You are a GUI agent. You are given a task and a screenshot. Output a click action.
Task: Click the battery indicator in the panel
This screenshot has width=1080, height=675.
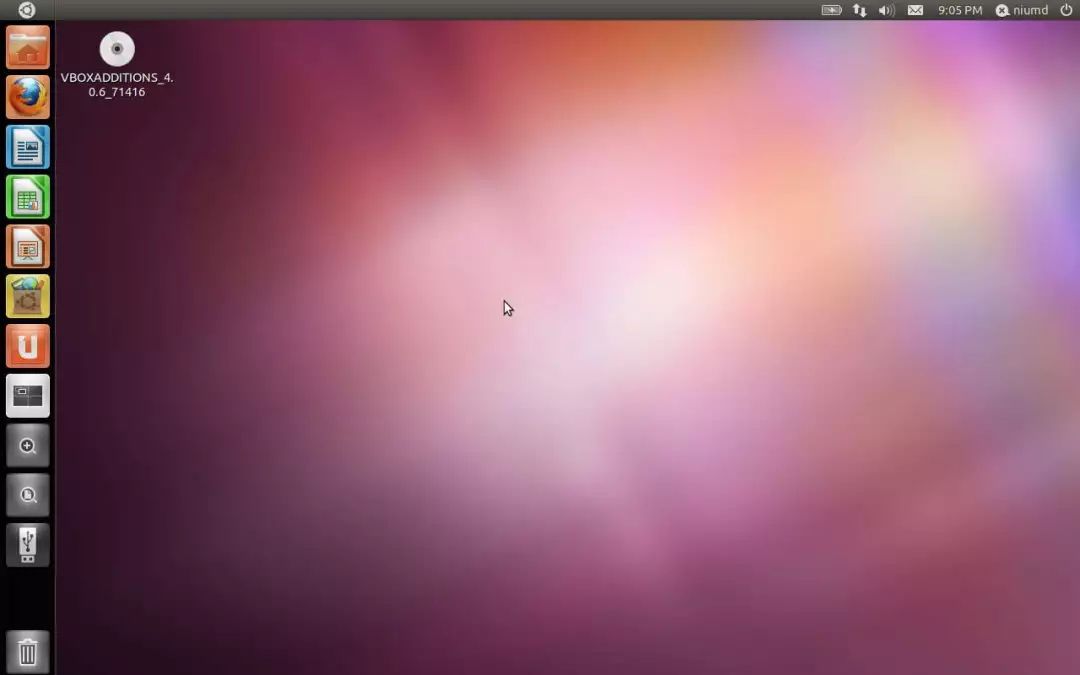tap(831, 10)
